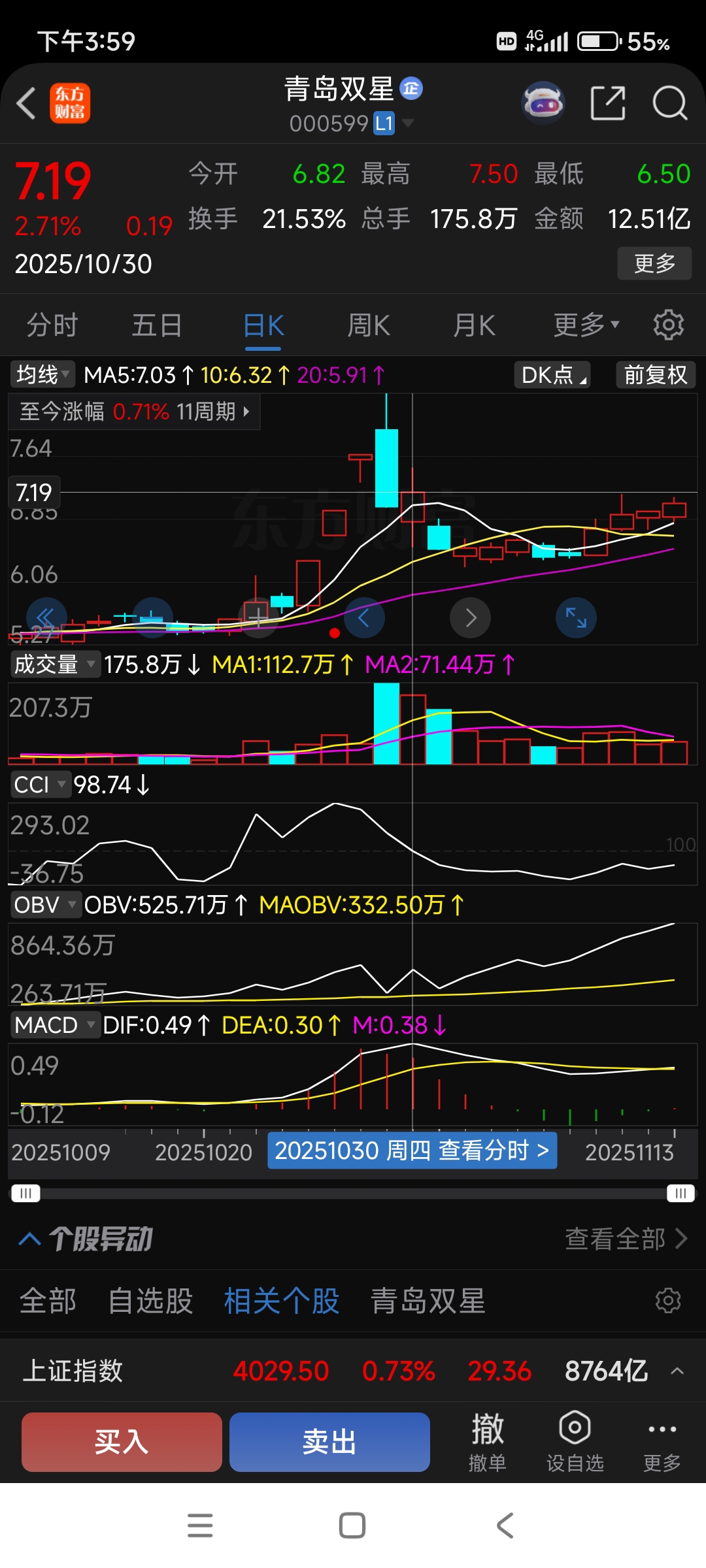The height and width of the screenshot is (1568, 706).
Task: Tap the red dot marker under K-line
Action: [335, 632]
